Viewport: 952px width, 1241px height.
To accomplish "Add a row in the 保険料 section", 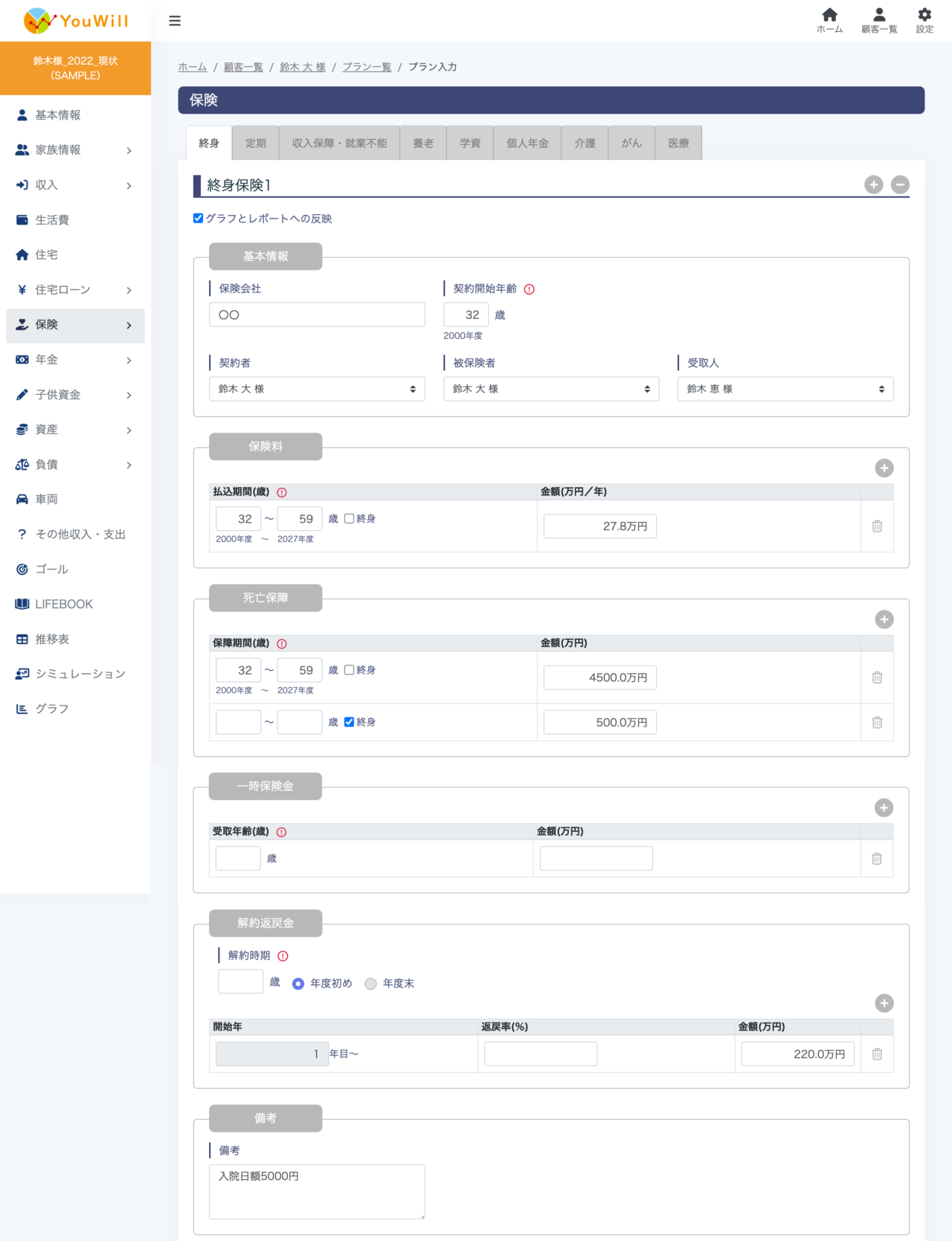I will [x=884, y=468].
